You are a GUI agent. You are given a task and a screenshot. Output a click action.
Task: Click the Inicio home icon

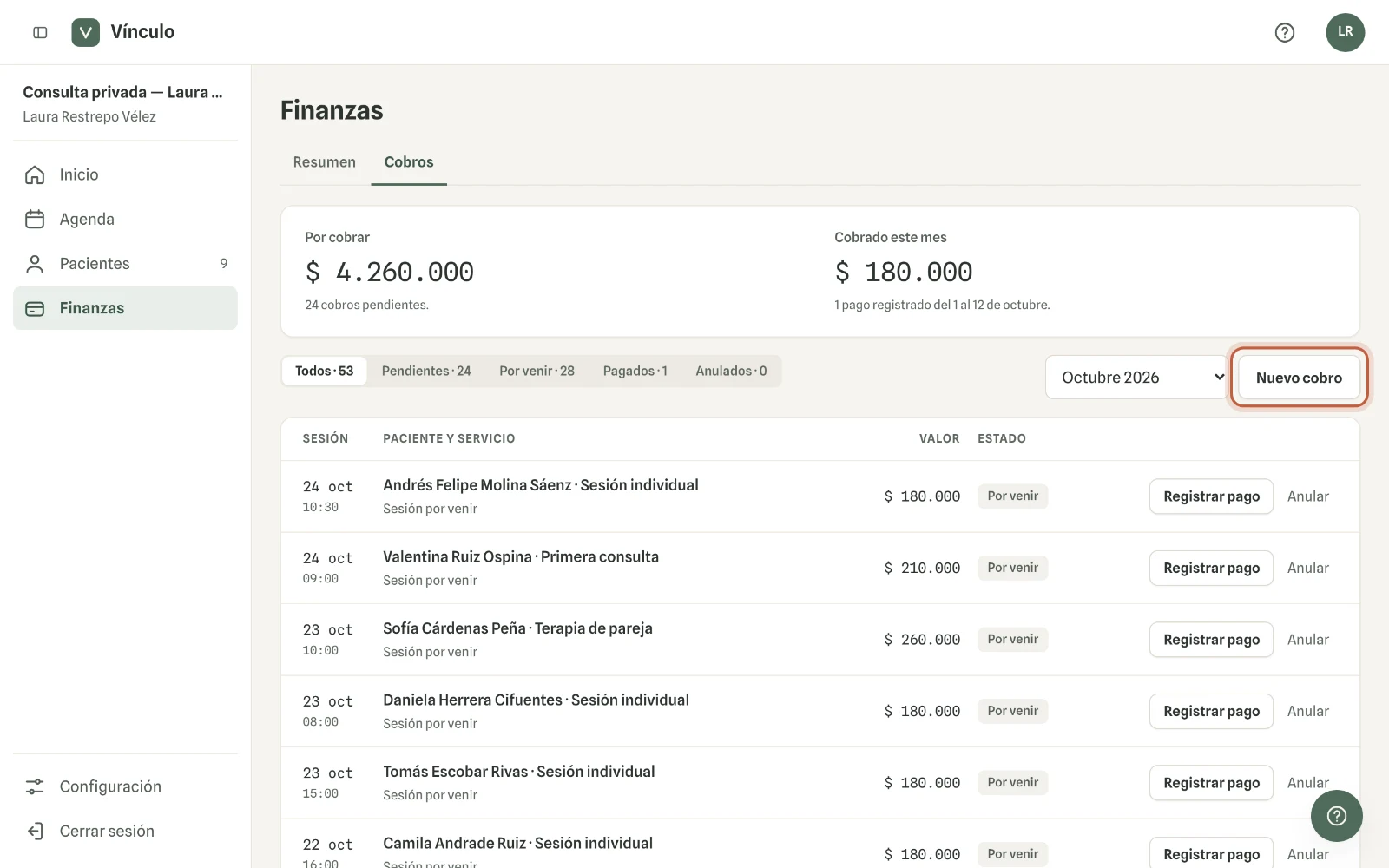click(x=35, y=174)
